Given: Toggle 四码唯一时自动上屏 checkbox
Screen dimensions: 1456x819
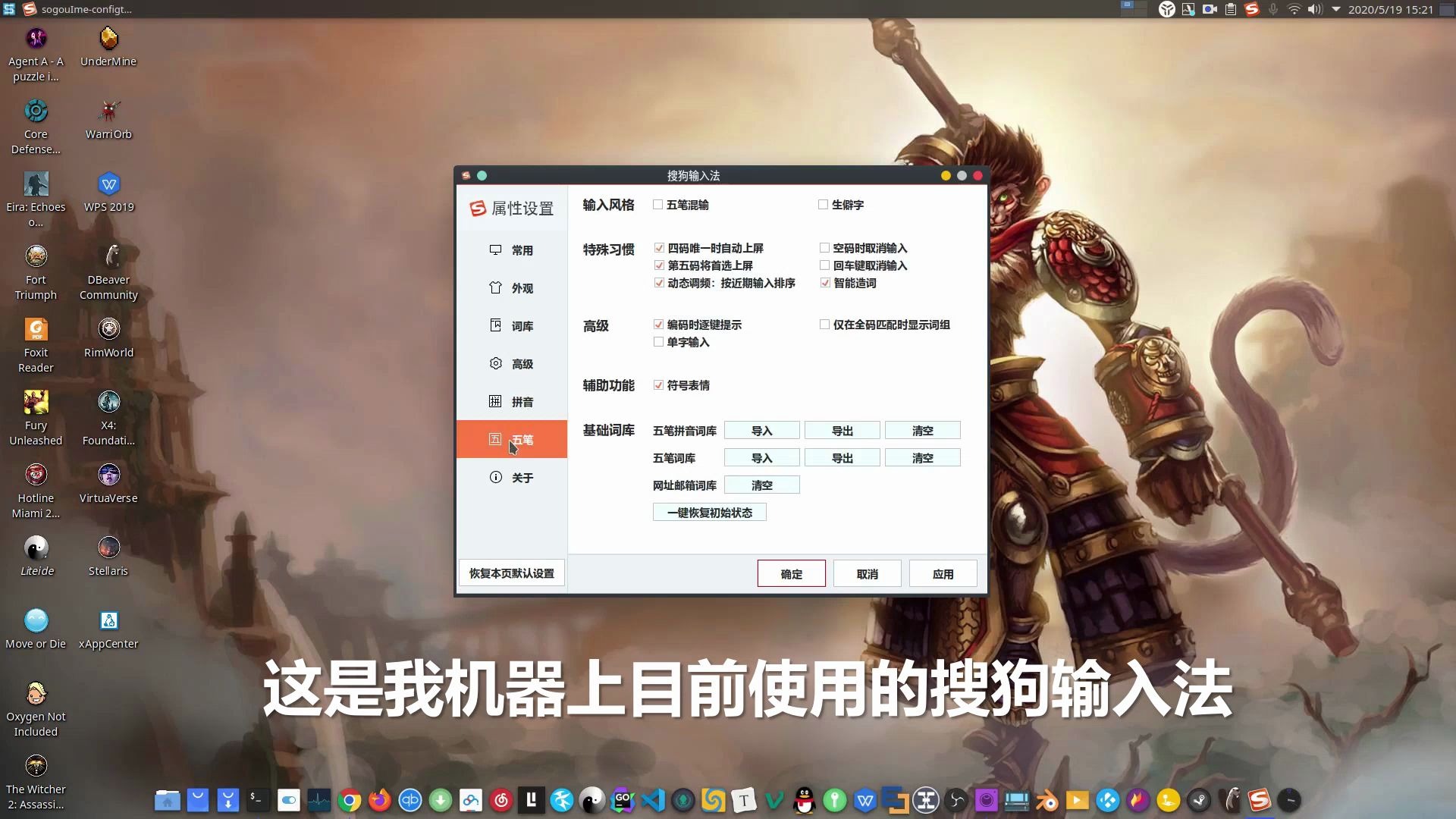Looking at the screenshot, I should coord(658,248).
